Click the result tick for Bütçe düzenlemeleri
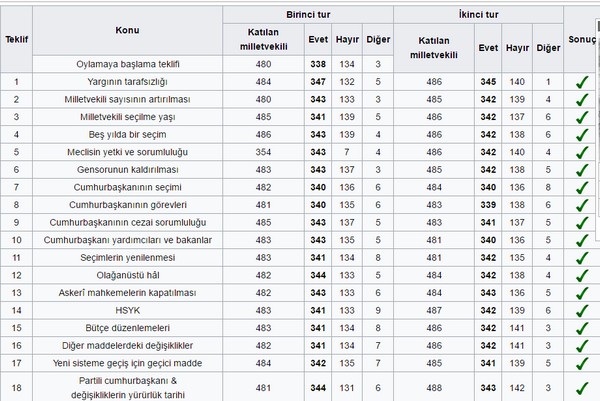The width and height of the screenshot is (600, 401). (581, 328)
